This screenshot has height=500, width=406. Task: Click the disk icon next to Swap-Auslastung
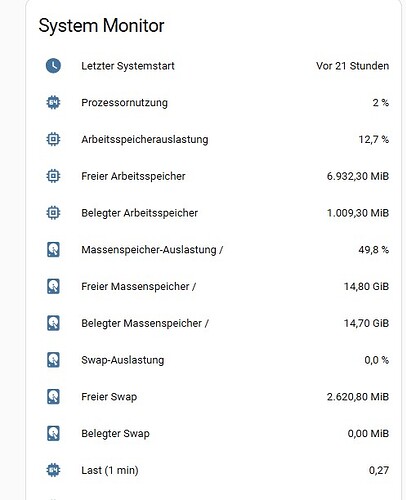pyautogui.click(x=53, y=360)
